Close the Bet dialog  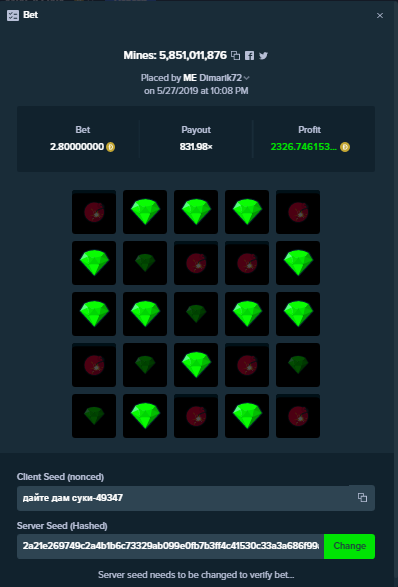380,15
